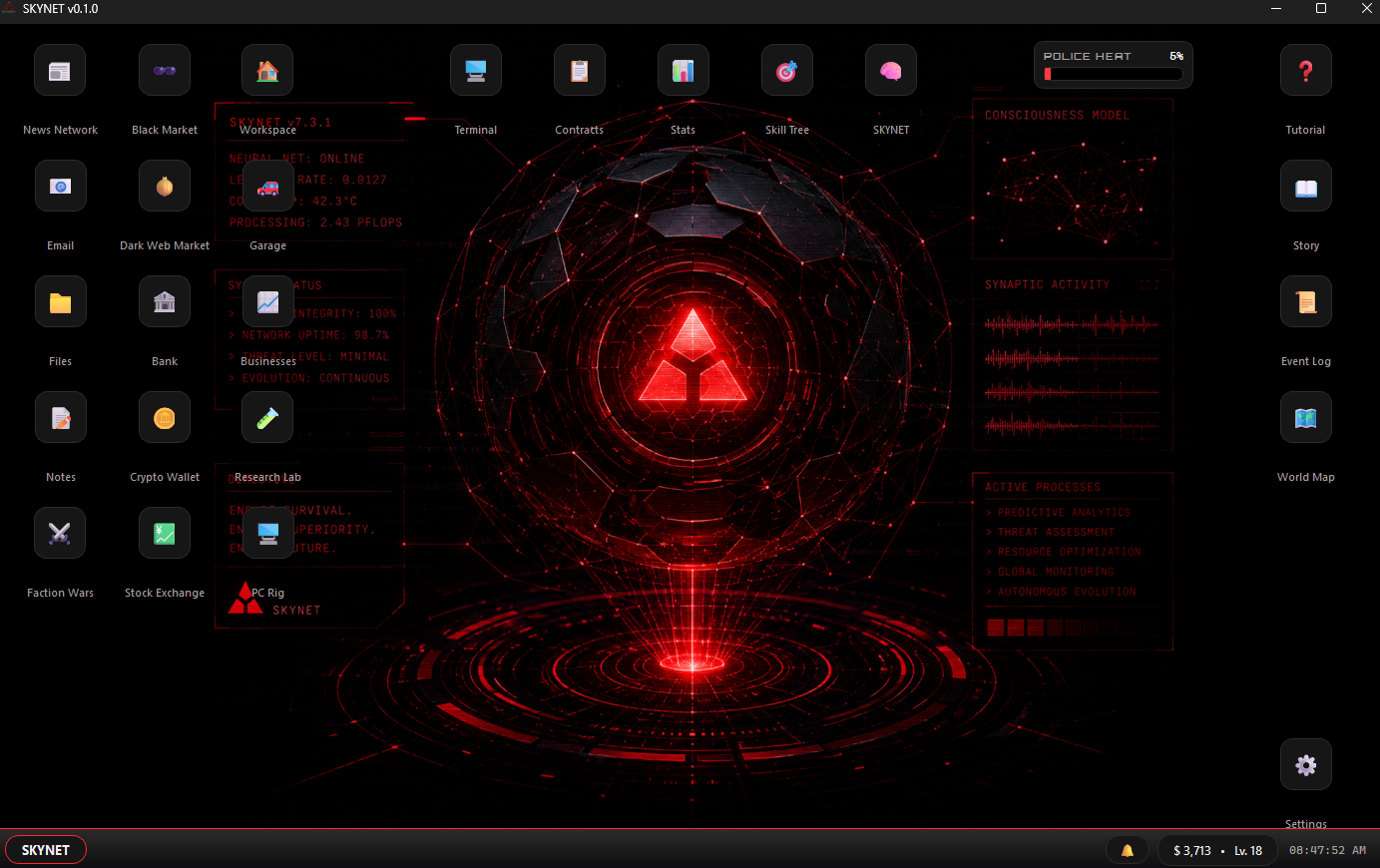Screen dimensions: 1380x868
Task: Click the taskbar clock time
Action: point(1327,851)
